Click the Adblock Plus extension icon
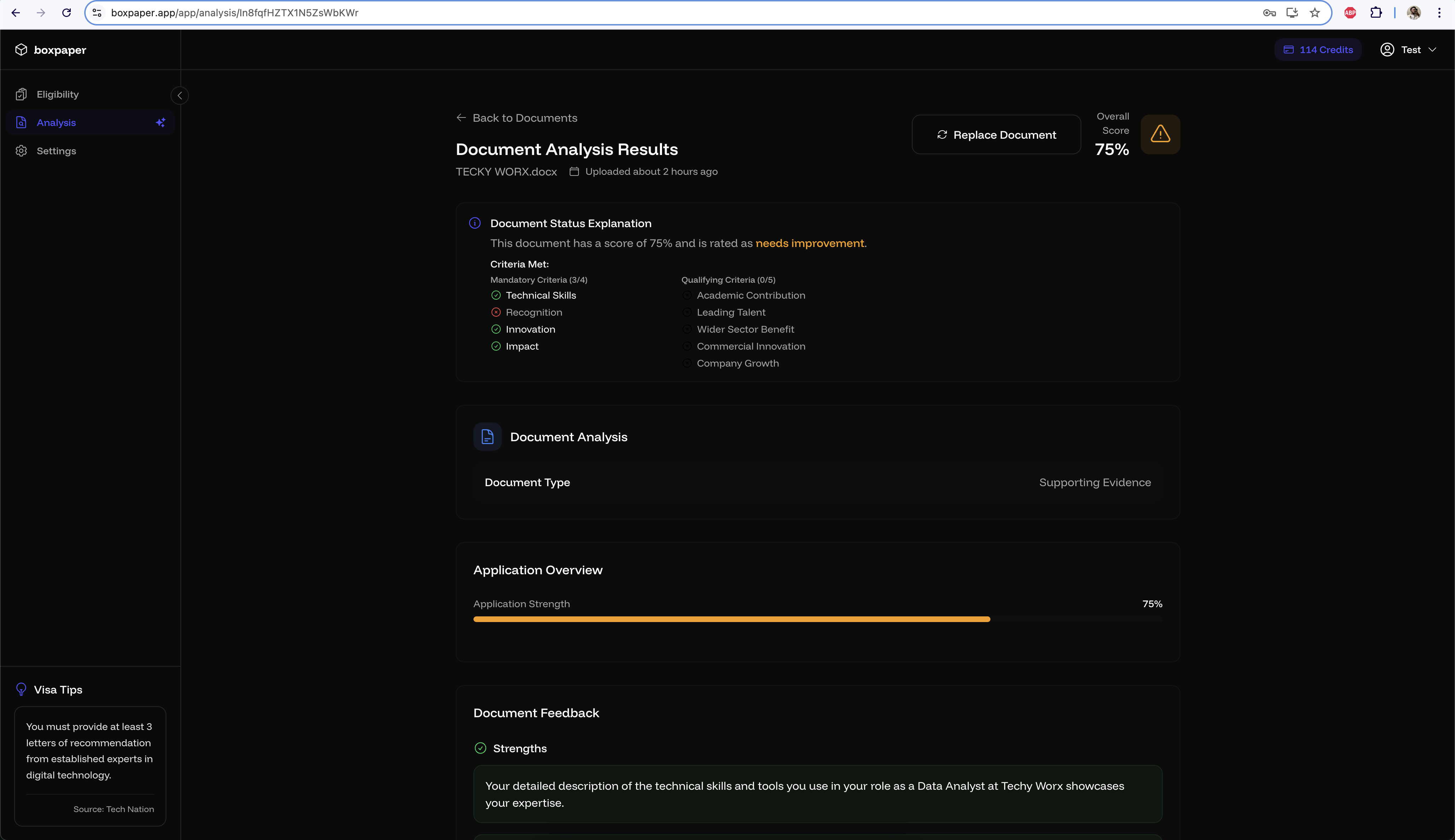This screenshot has height=840, width=1455. [x=1350, y=13]
